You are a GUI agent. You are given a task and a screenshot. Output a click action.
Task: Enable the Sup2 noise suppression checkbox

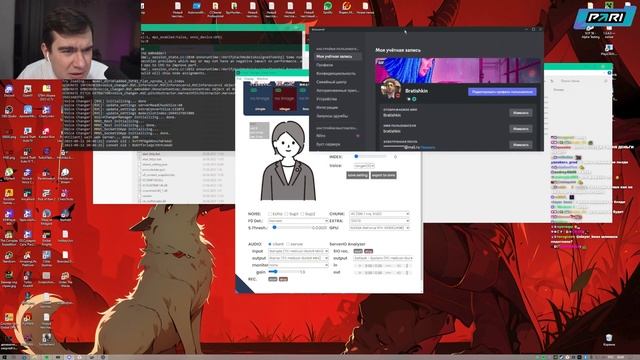302,214
